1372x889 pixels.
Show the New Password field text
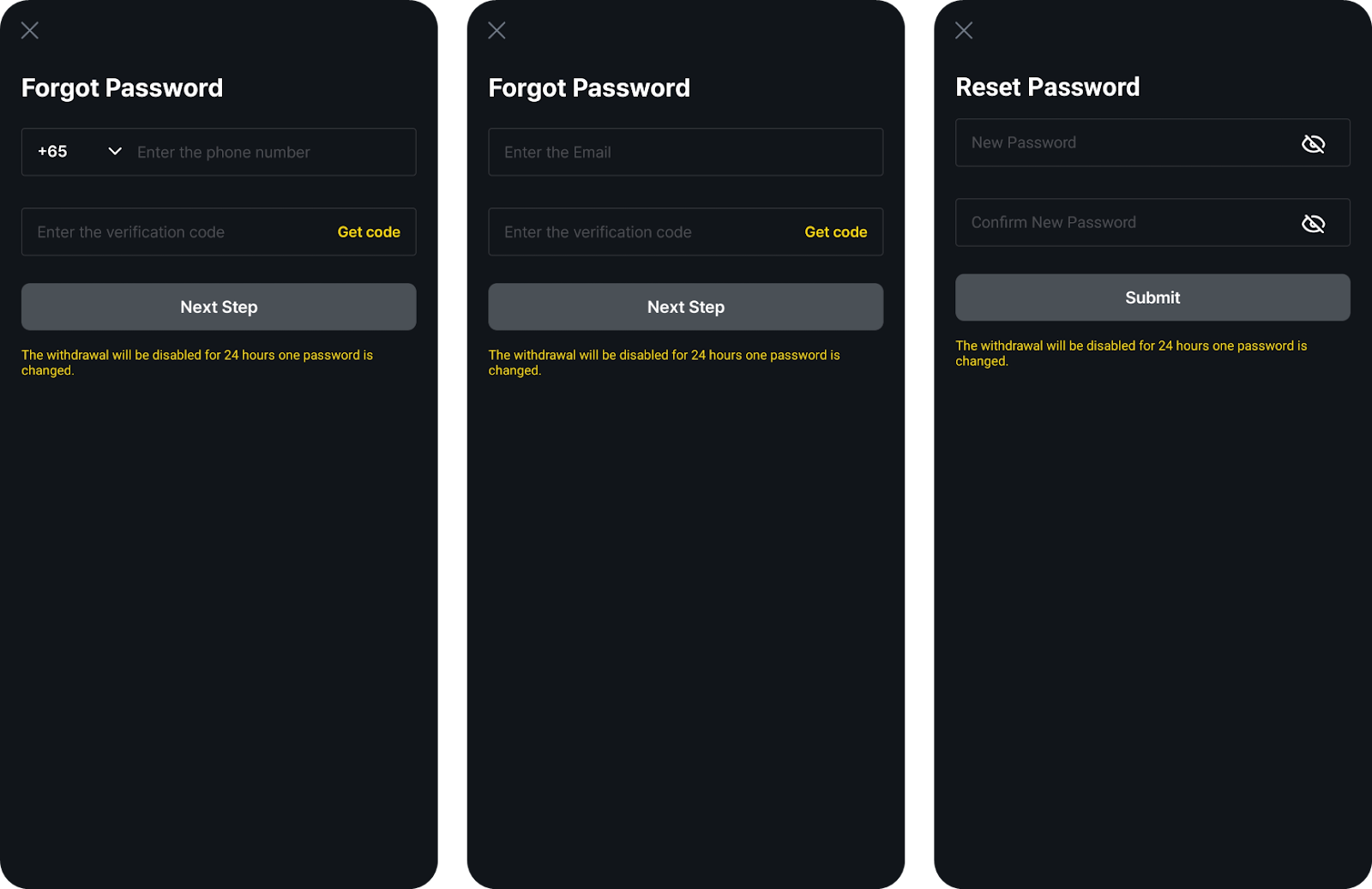1313,143
